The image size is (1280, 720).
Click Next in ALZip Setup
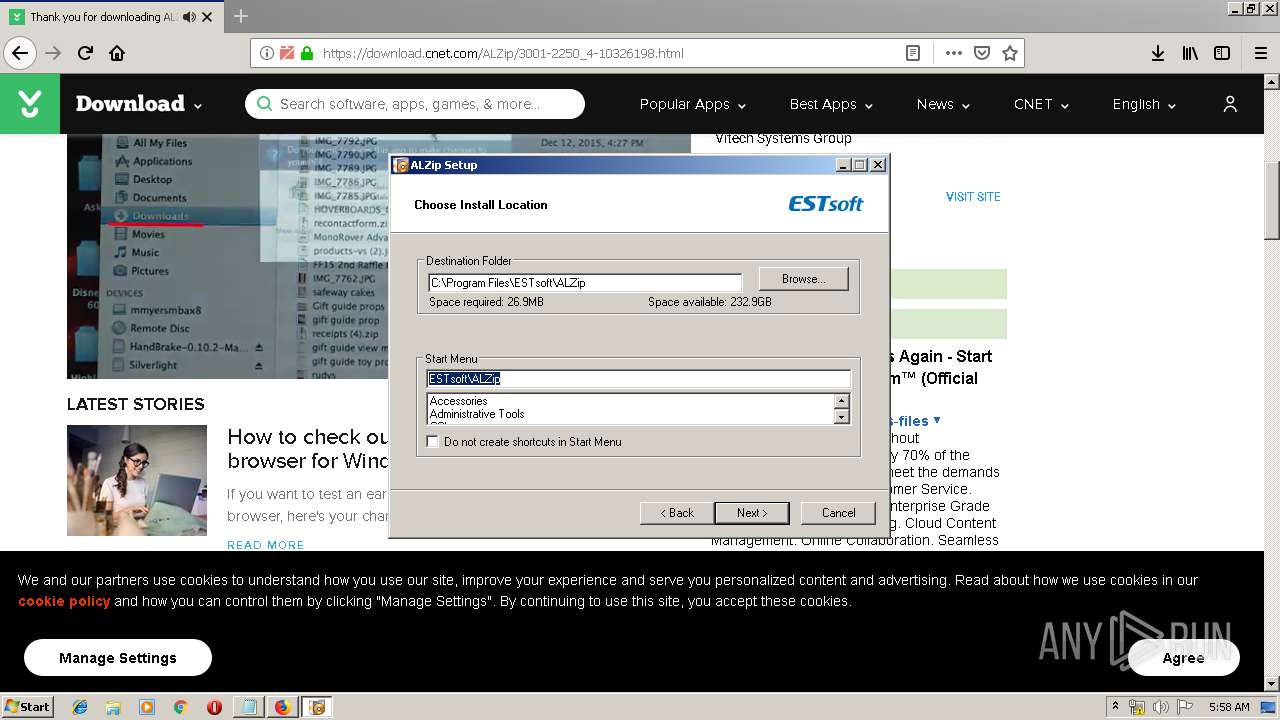click(x=752, y=513)
